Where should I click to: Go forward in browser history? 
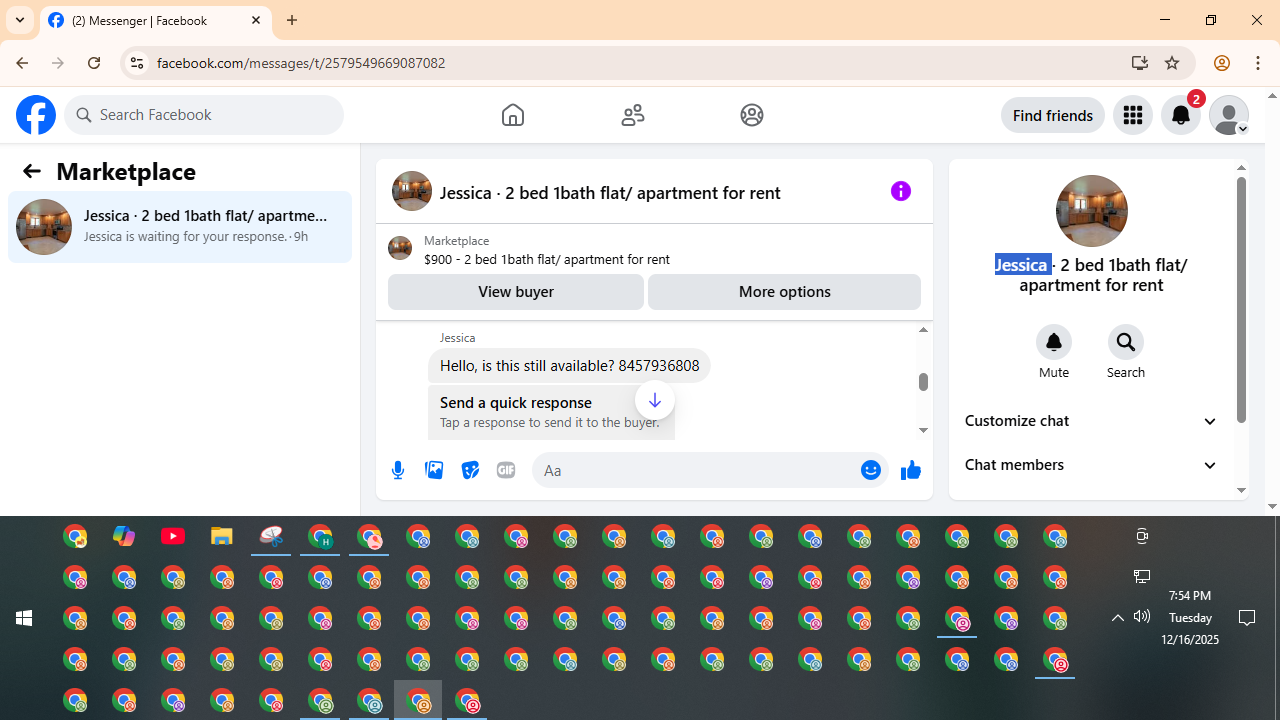pyautogui.click(x=58, y=63)
